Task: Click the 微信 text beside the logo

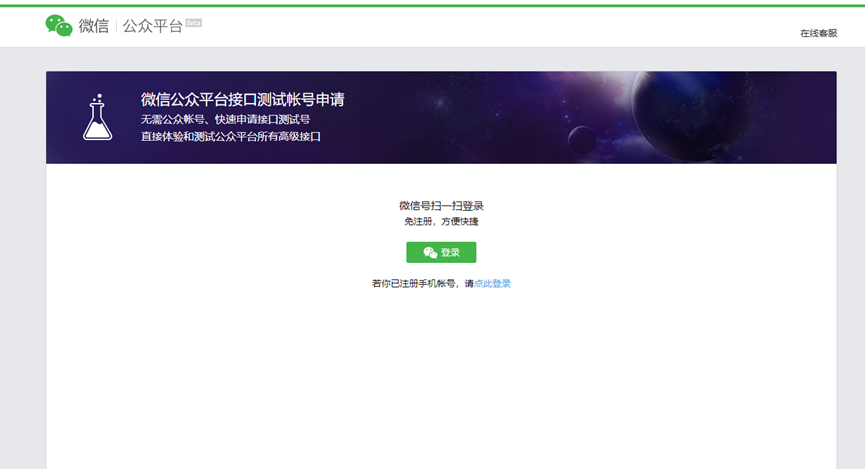Action: click(x=94, y=26)
